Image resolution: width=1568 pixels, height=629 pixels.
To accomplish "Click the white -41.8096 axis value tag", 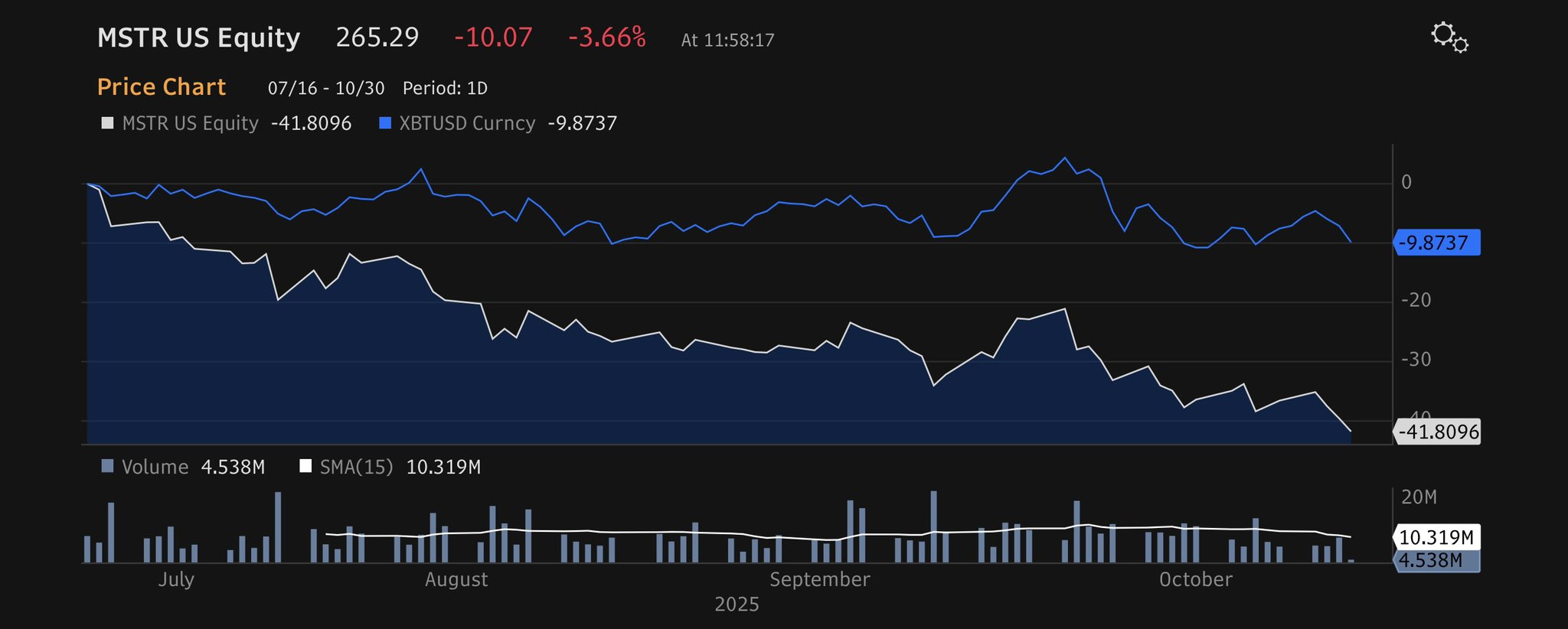I will click(x=1437, y=432).
